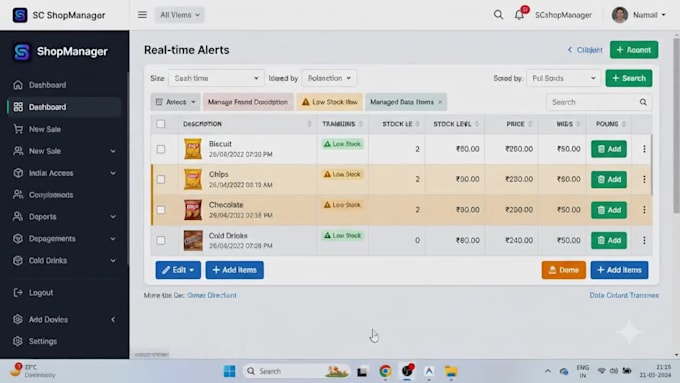This screenshot has width=680, height=383.
Task: Click Add button in Chocolate row
Action: point(609,210)
